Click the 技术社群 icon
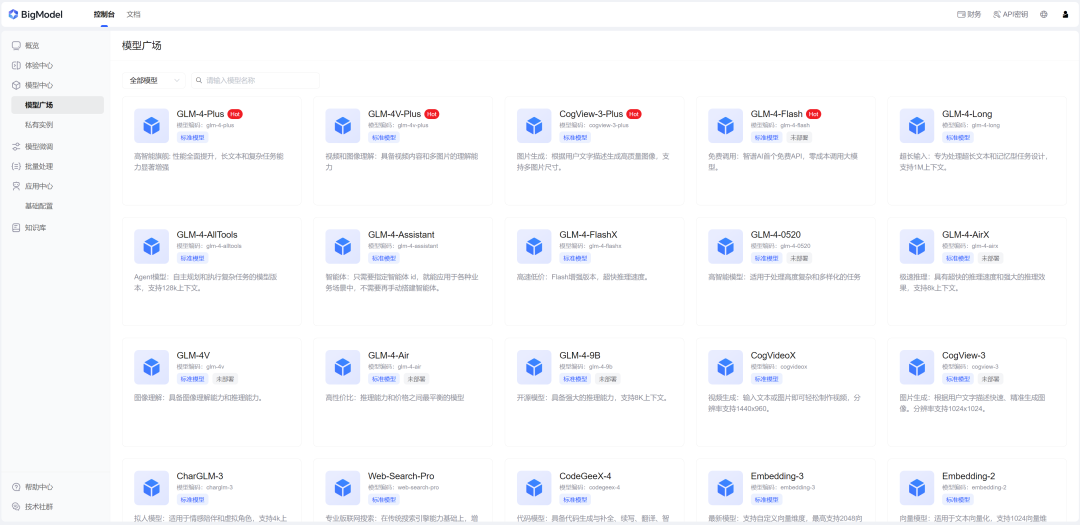The image size is (1080, 525). tap(16, 506)
